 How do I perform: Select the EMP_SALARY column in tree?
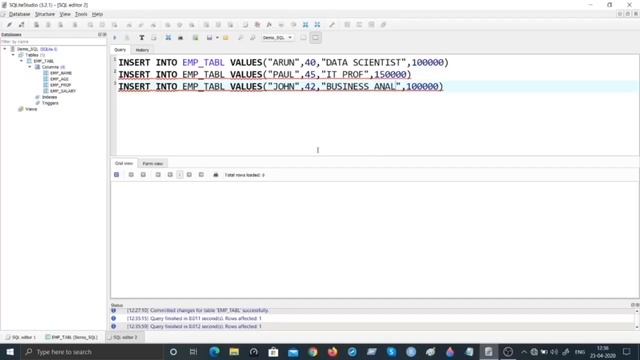point(62,91)
